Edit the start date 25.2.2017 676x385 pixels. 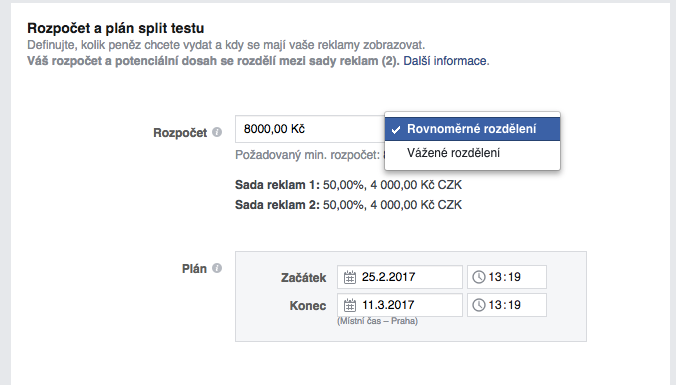tap(400, 277)
